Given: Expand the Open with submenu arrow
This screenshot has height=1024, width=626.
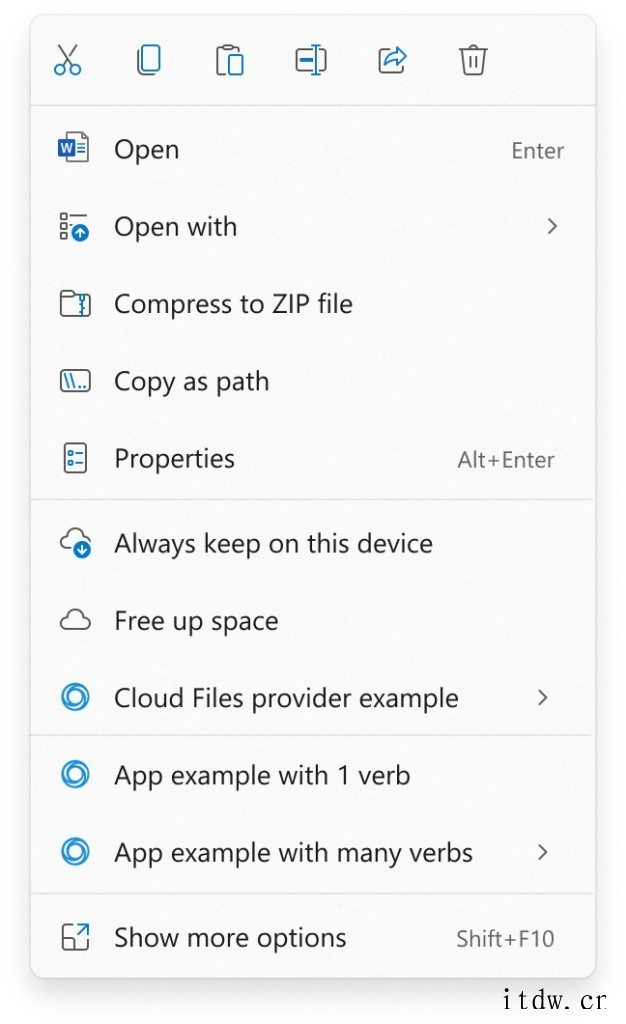Looking at the screenshot, I should click(552, 226).
